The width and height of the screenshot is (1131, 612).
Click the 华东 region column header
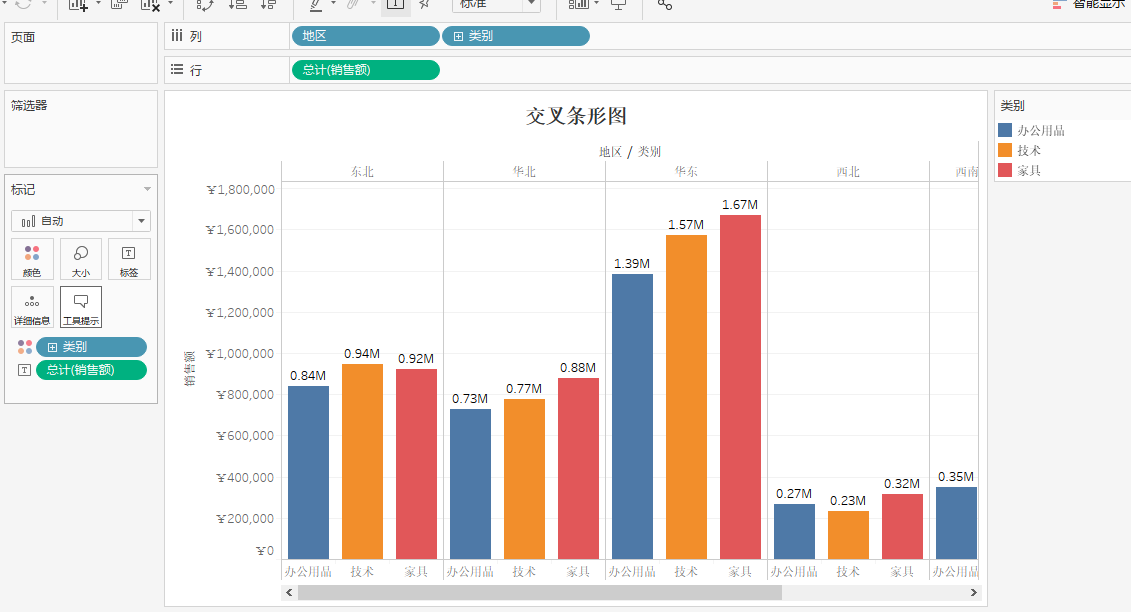(686, 172)
